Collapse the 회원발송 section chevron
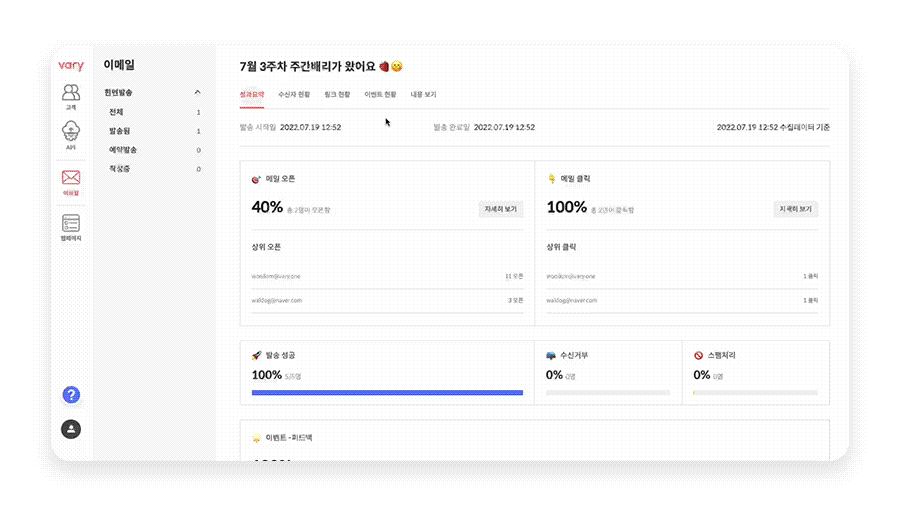 tap(197, 92)
